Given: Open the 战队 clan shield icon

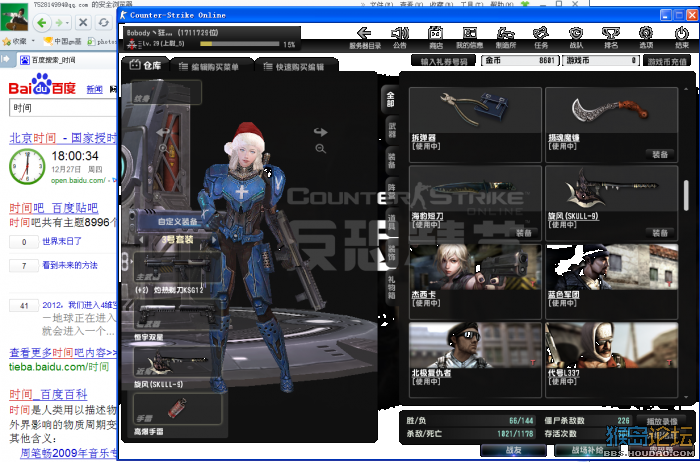Looking at the screenshot, I should (x=576, y=37).
